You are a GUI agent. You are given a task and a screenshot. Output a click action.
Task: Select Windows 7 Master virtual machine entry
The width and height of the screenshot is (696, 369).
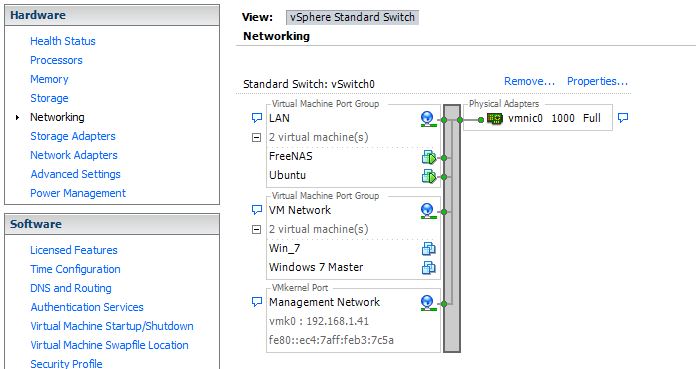pyautogui.click(x=316, y=267)
